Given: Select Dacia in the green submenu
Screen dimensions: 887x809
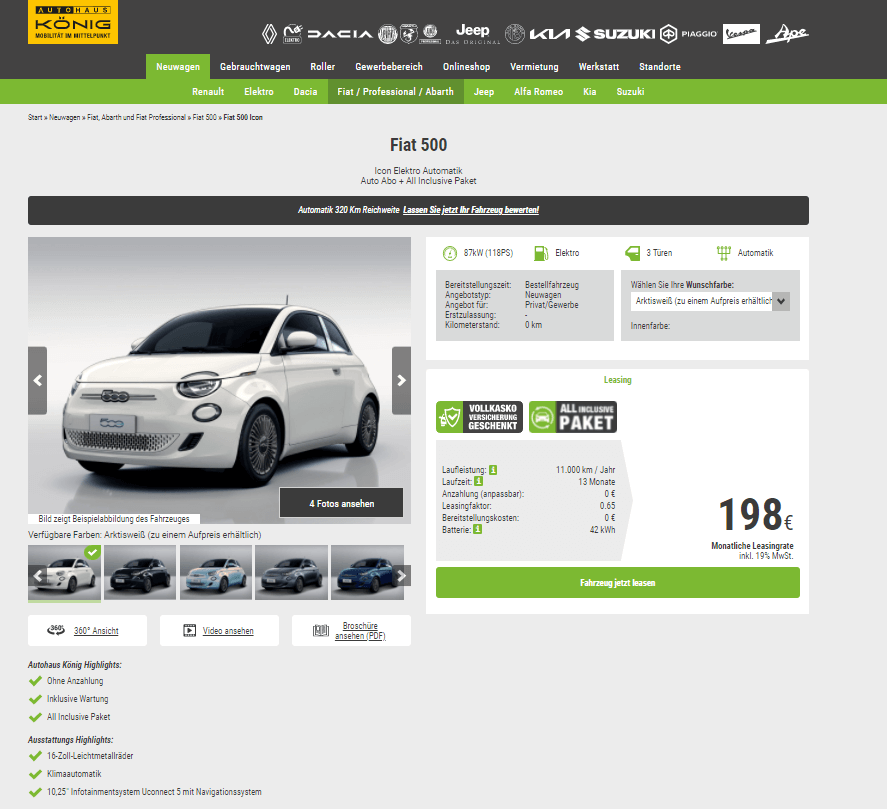Looking at the screenshot, I should (x=305, y=92).
